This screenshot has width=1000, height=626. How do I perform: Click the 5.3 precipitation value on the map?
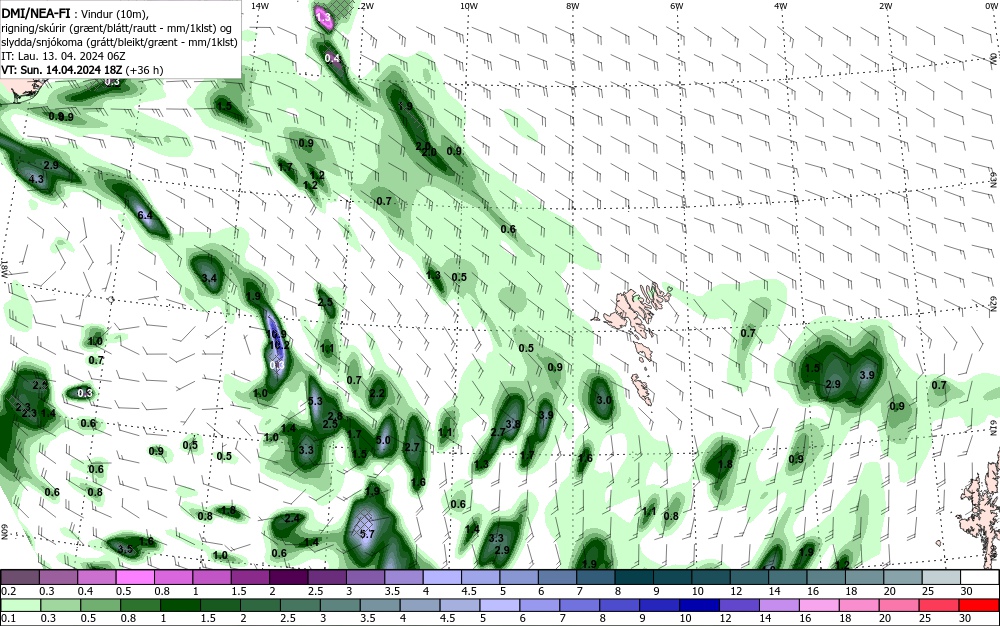point(315,401)
